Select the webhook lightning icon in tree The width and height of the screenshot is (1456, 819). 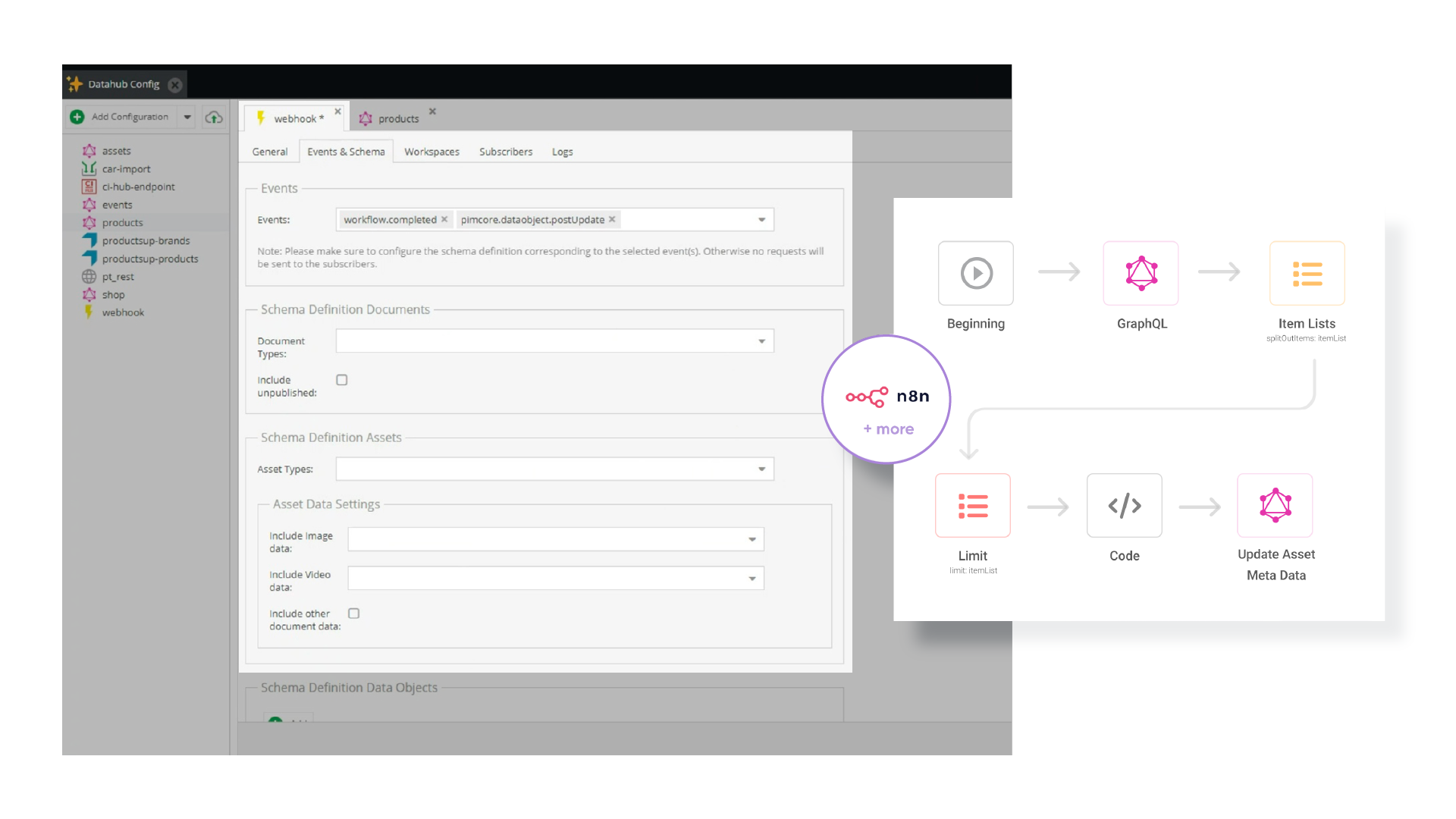pos(89,312)
